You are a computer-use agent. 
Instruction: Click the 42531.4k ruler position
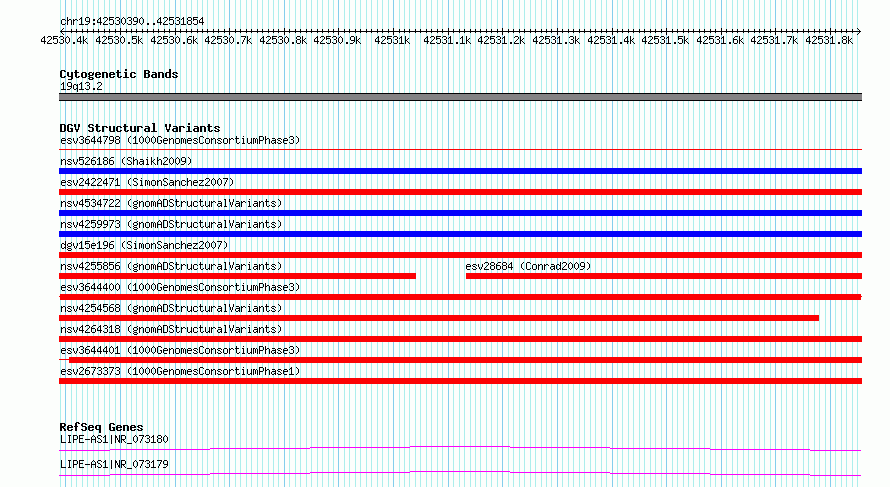[x=611, y=40]
